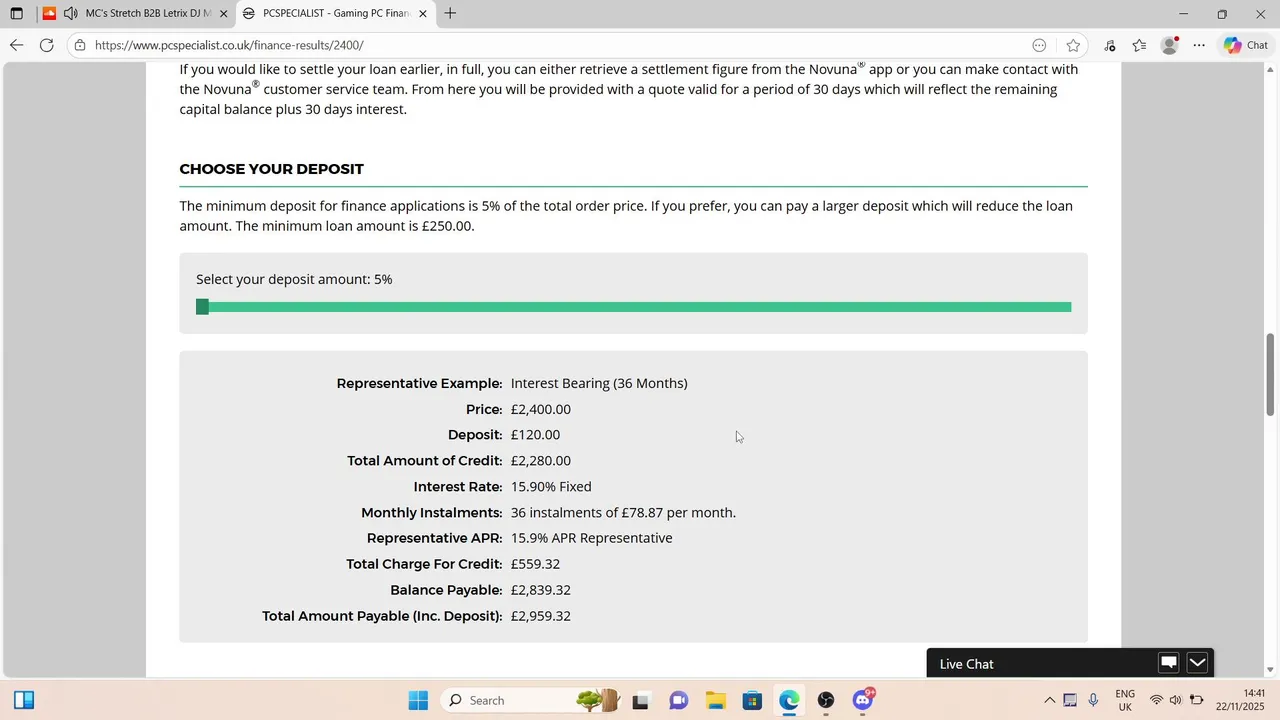Open Discord from taskbar
This screenshot has width=1280, height=720.
tap(864, 700)
